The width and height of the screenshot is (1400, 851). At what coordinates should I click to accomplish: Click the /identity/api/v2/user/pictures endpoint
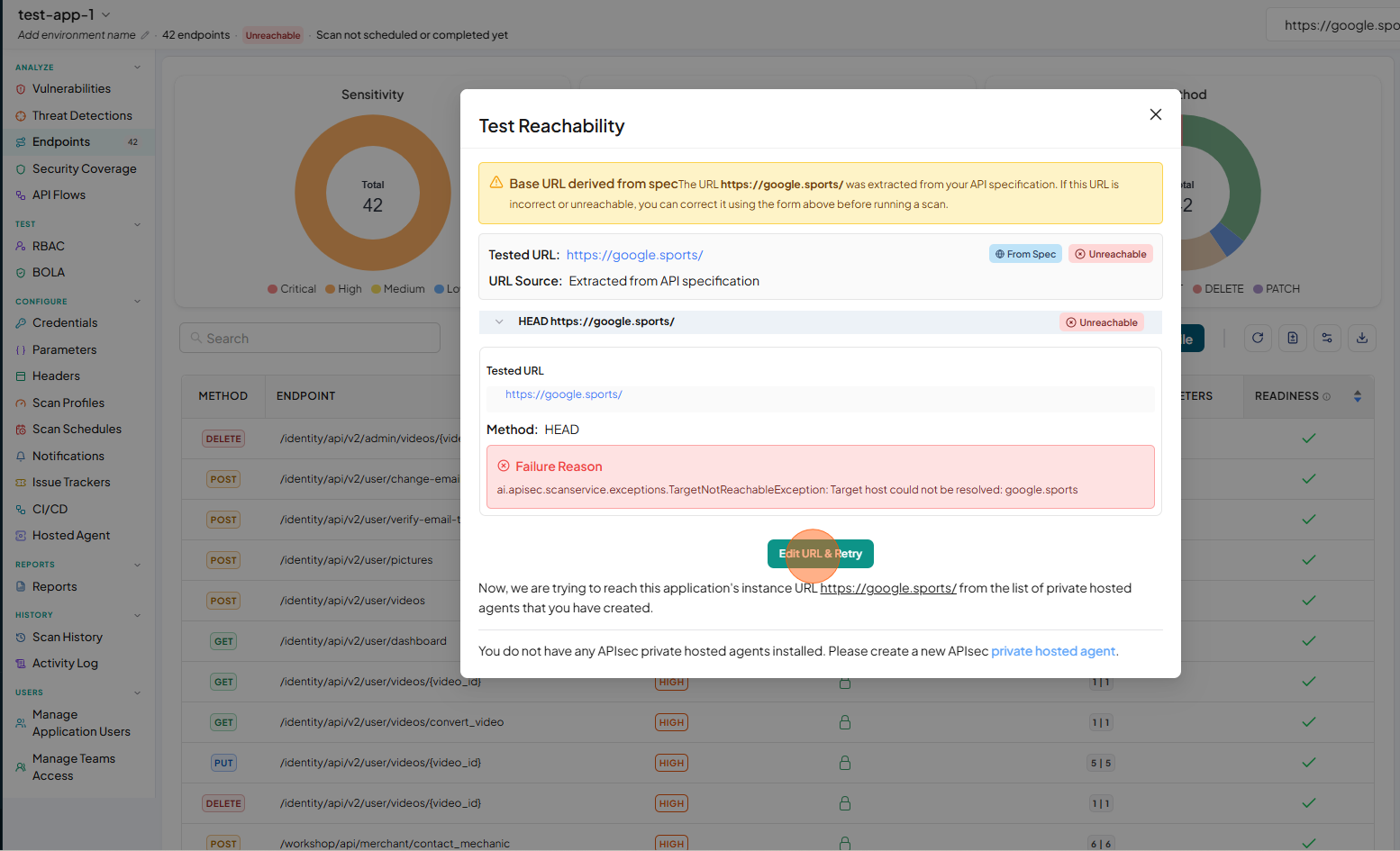pyautogui.click(x=357, y=560)
